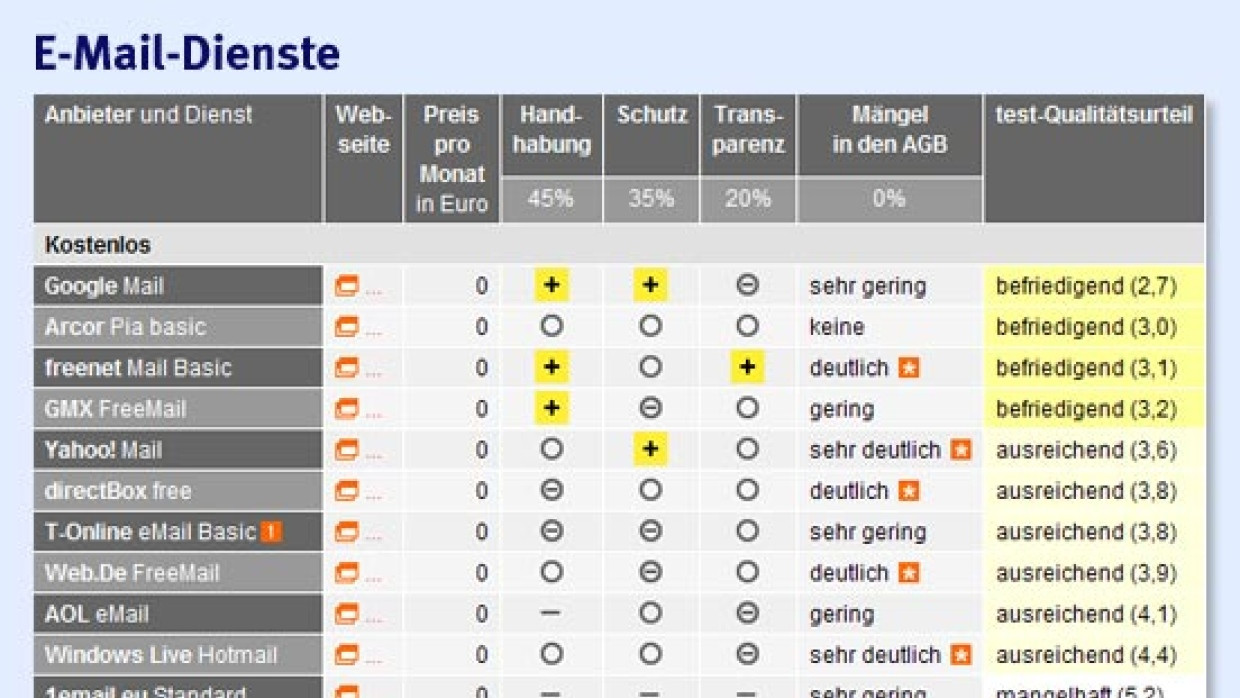The image size is (1240, 698).
Task: Select Hotmail's Transparenz rating symbol
Action: (747, 655)
